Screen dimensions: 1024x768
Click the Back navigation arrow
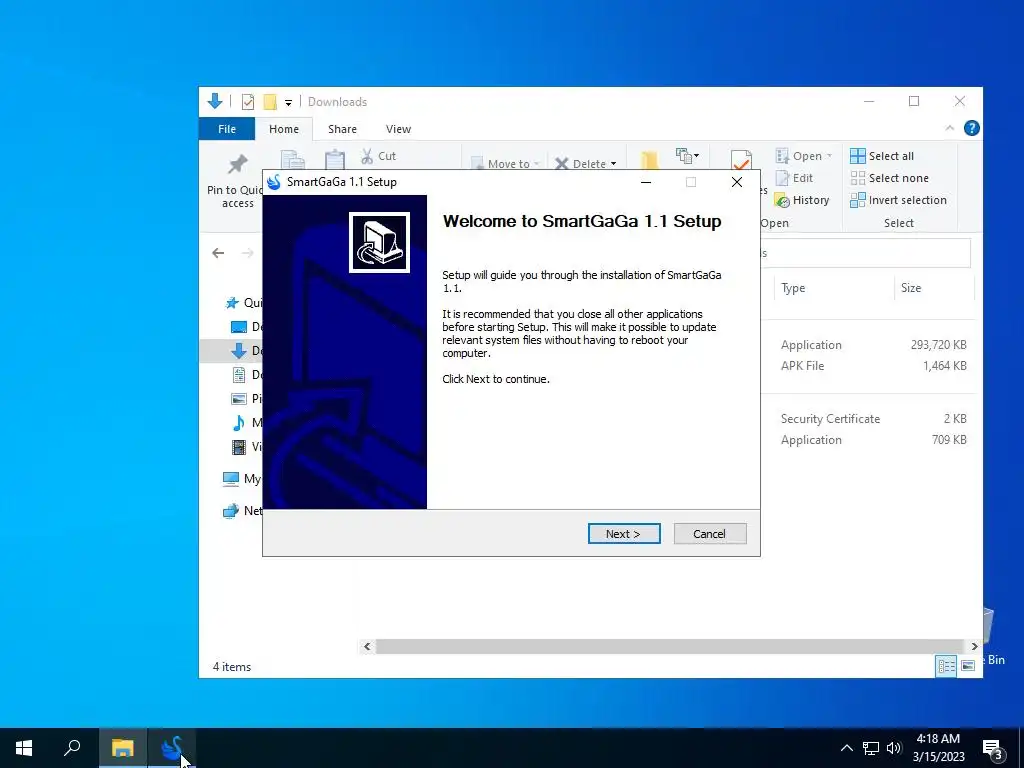point(218,253)
